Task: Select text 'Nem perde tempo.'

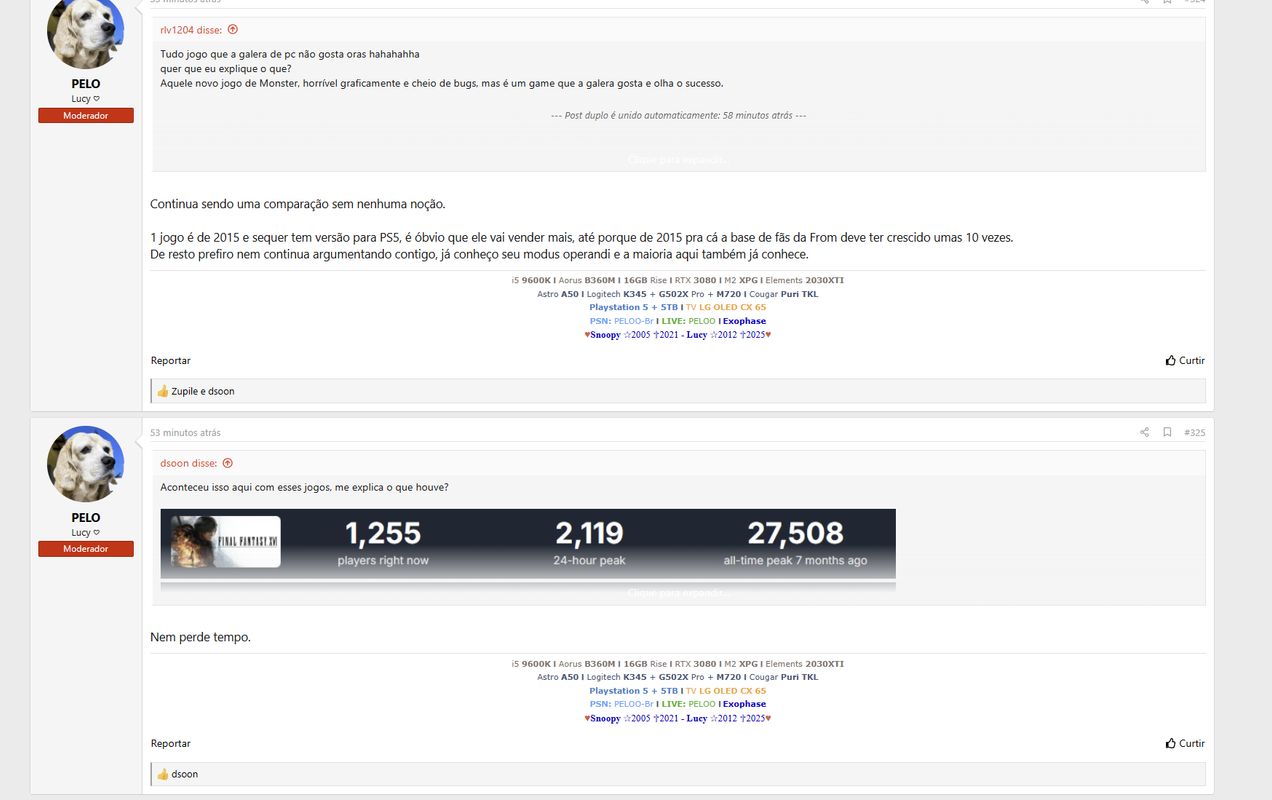Action: point(200,637)
